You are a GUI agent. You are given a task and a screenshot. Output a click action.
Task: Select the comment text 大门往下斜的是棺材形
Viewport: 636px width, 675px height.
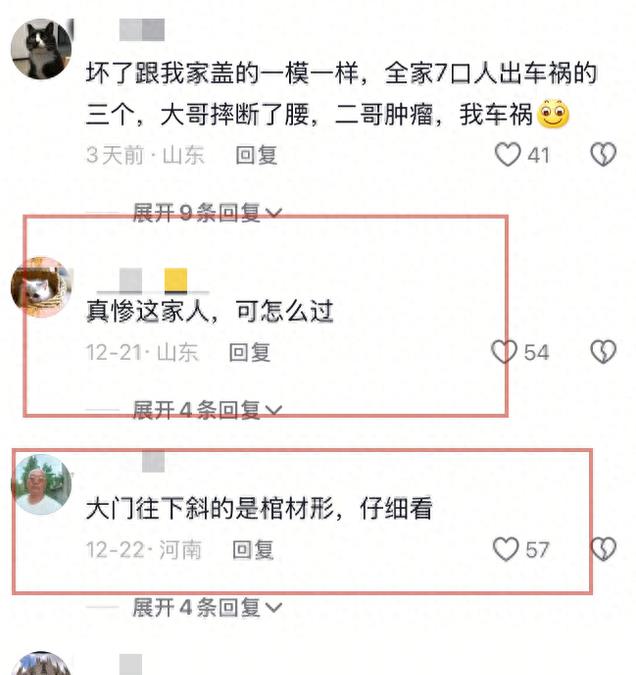[x=210, y=508]
